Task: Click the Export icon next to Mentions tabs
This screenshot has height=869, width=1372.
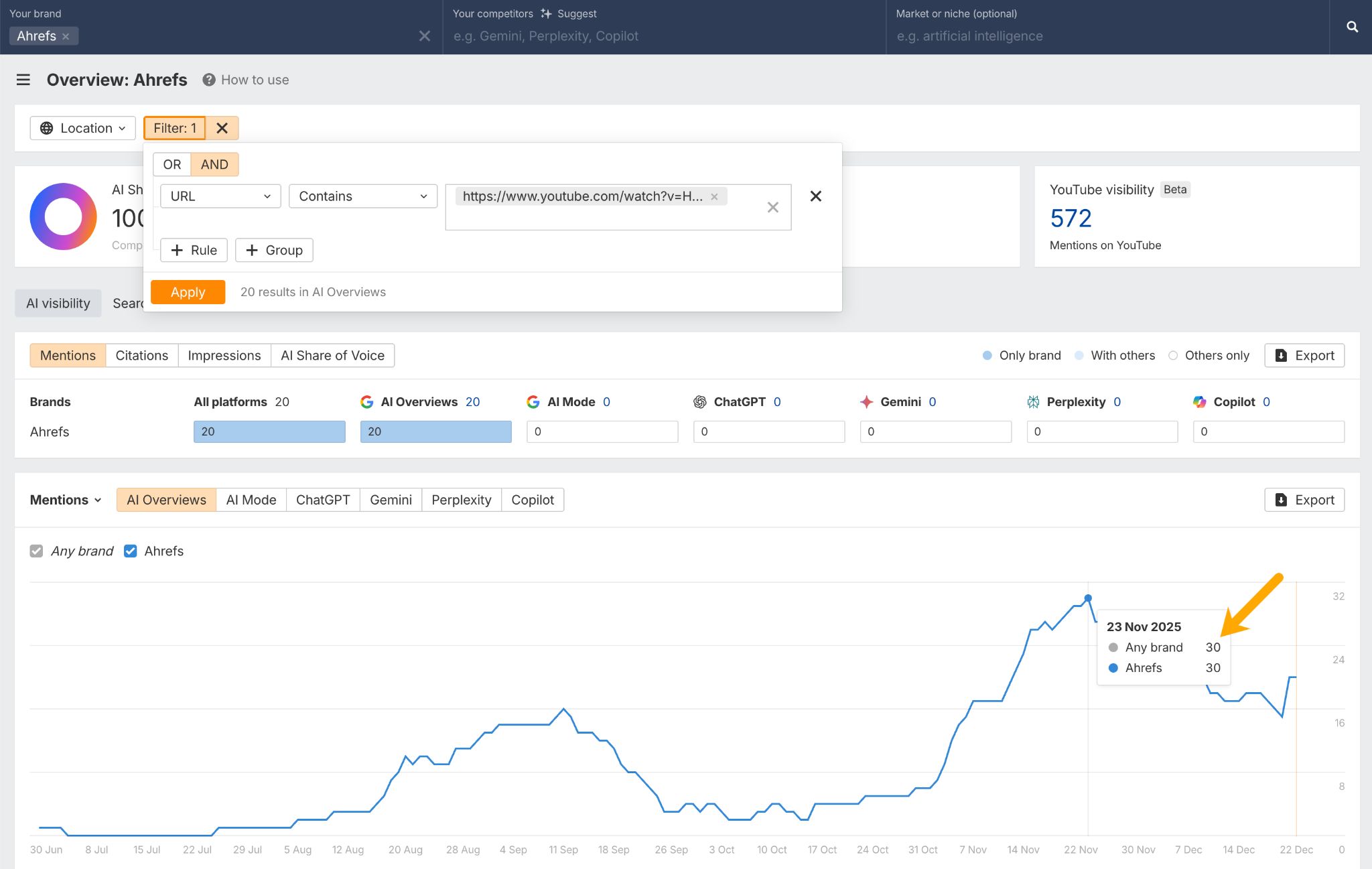Action: (1280, 355)
